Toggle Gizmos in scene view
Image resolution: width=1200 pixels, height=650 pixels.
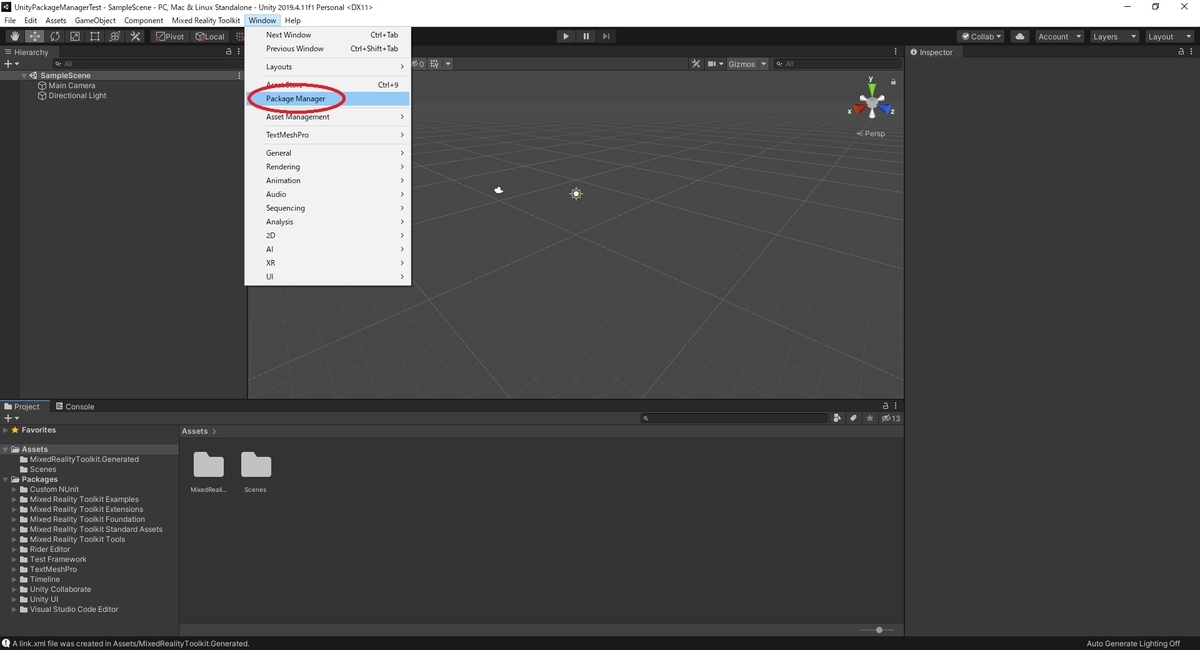coord(742,64)
